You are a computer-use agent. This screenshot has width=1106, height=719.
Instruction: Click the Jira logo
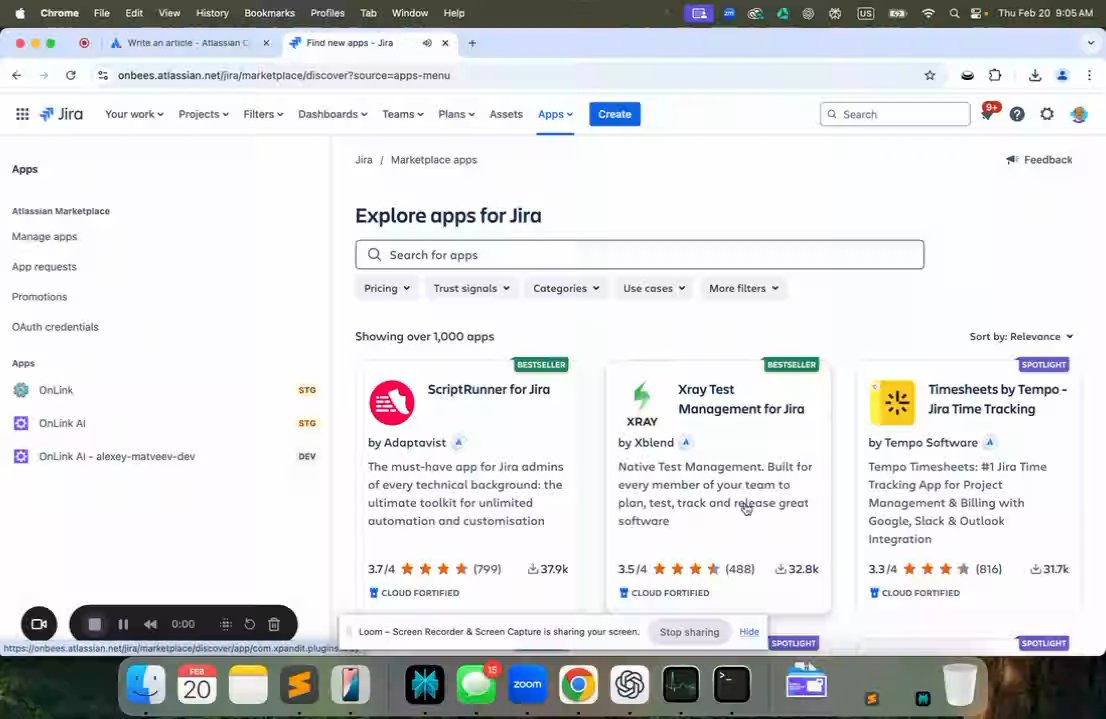coord(61,114)
